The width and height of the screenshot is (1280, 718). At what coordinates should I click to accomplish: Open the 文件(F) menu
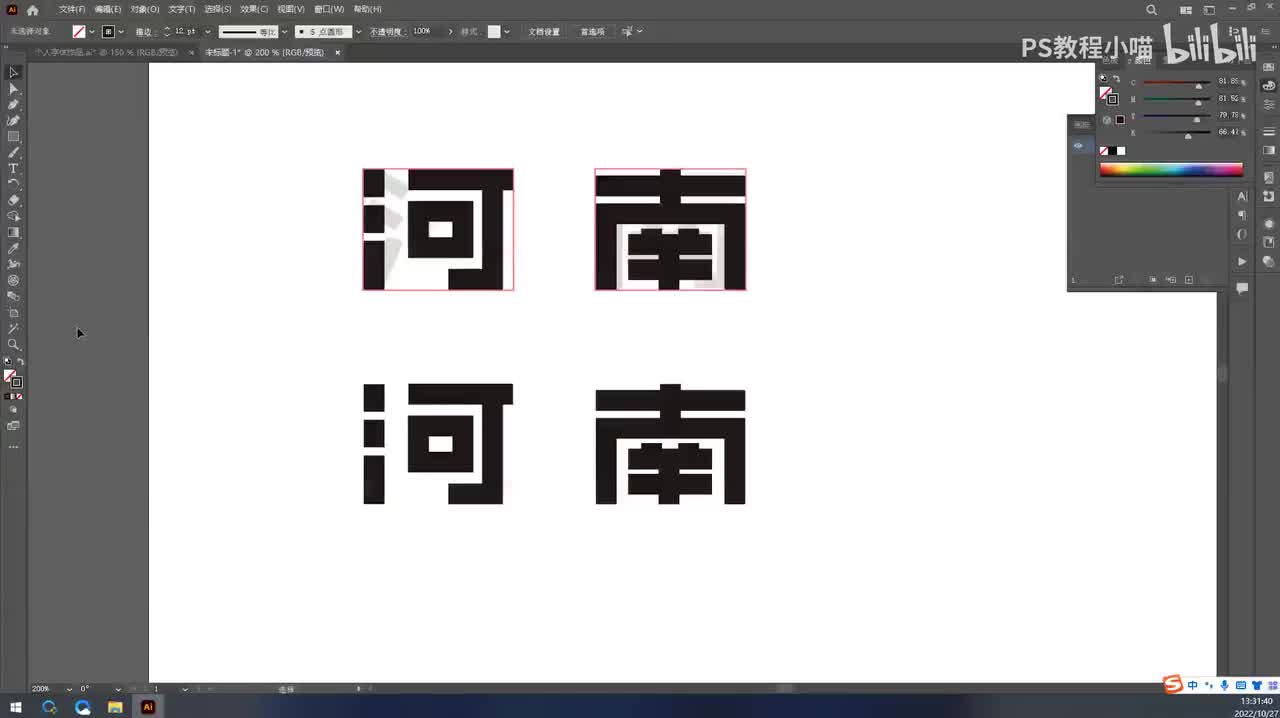[x=72, y=9]
